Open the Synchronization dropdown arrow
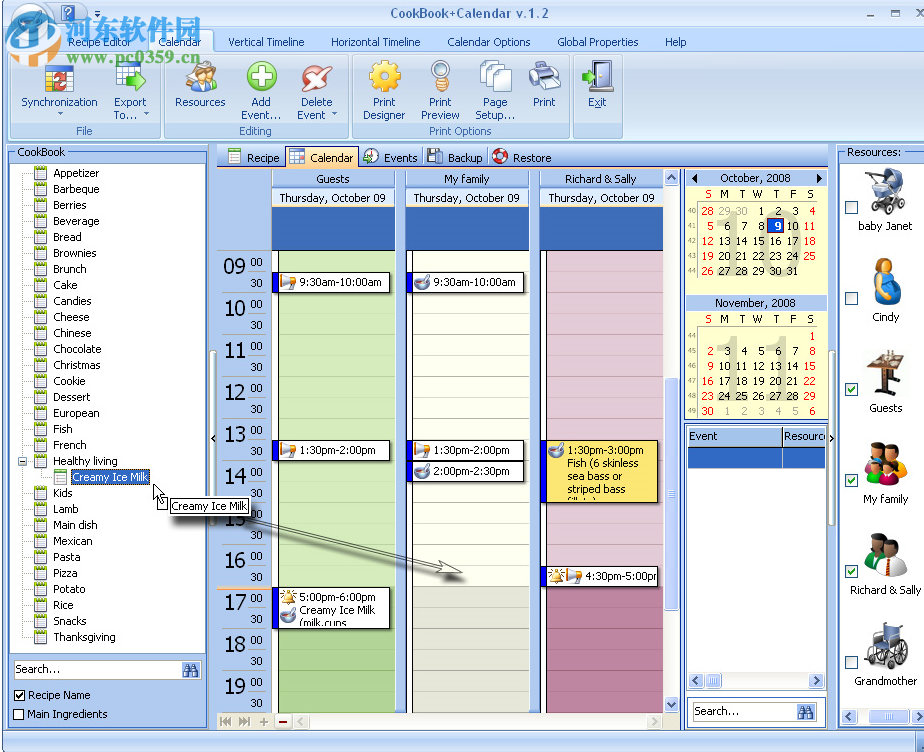Image resolution: width=924 pixels, height=752 pixels. [x=60, y=114]
